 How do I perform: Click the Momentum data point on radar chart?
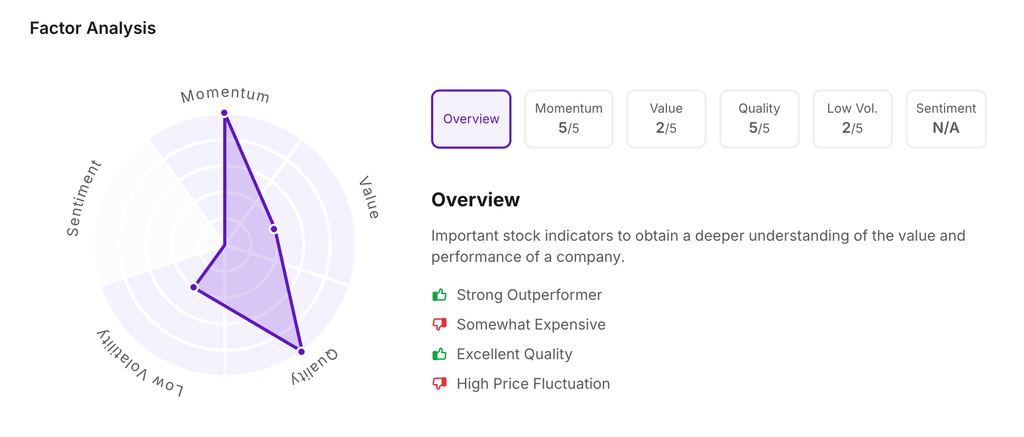point(225,113)
